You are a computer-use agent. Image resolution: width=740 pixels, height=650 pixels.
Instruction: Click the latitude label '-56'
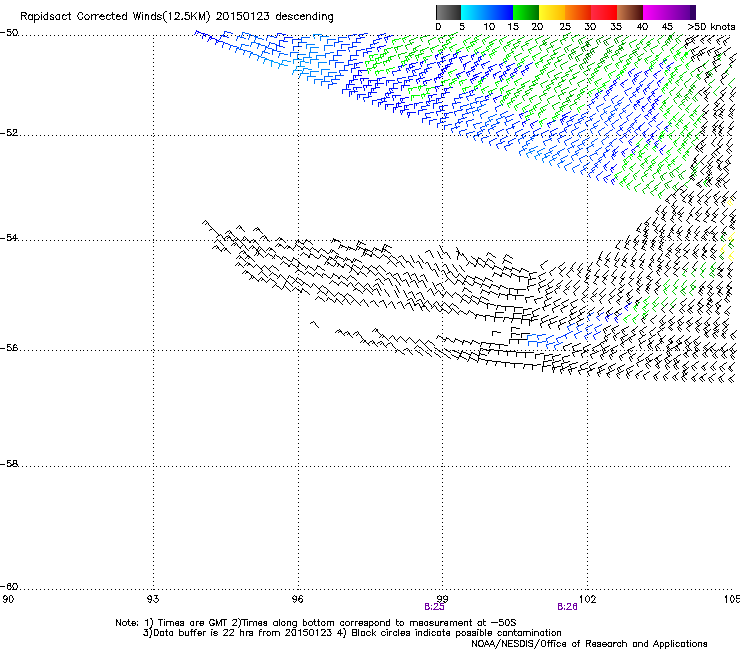click(x=9, y=348)
